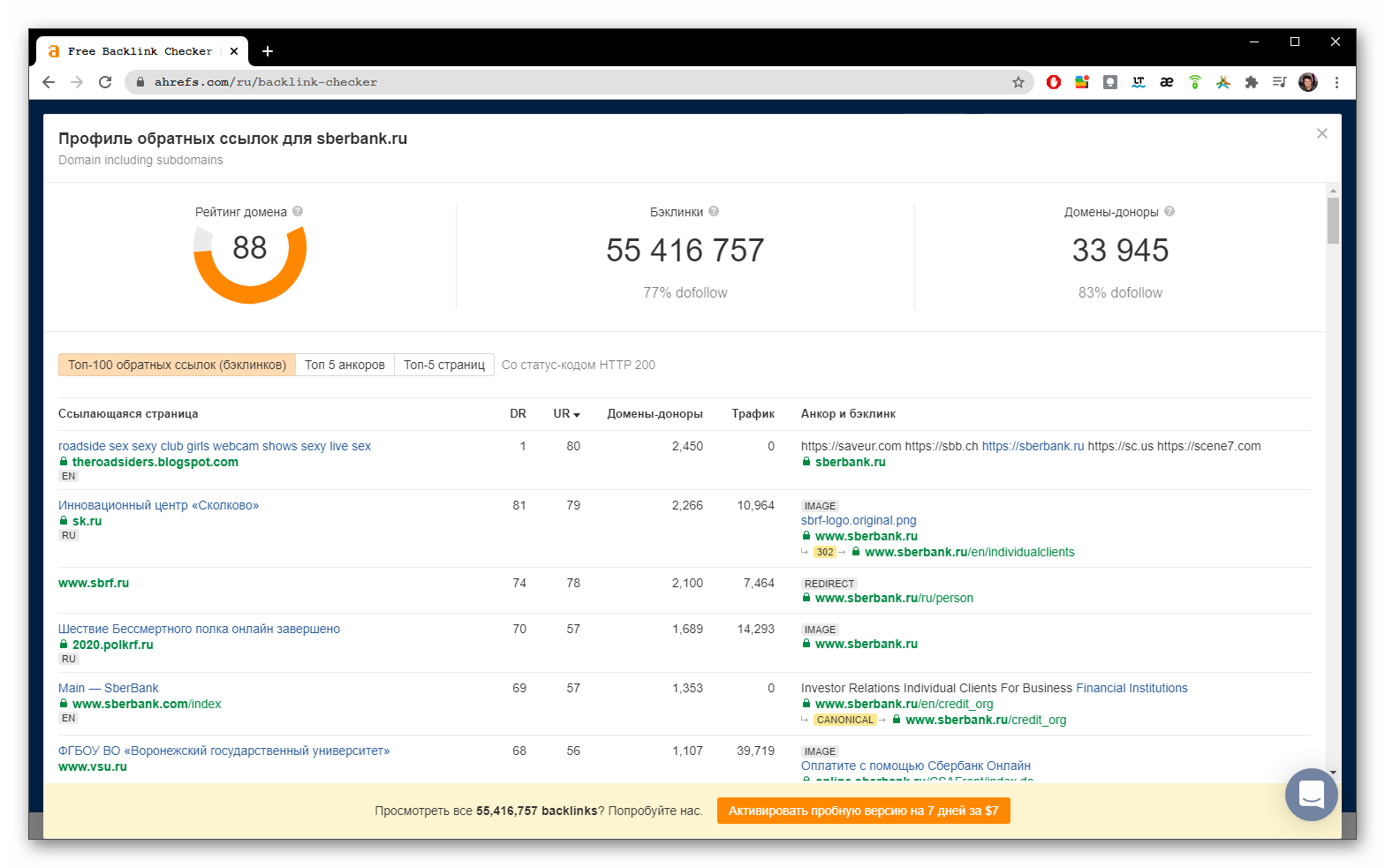This screenshot has width=1385, height=868.
Task: Sort by UR column dropdown arrow
Action: [577, 414]
